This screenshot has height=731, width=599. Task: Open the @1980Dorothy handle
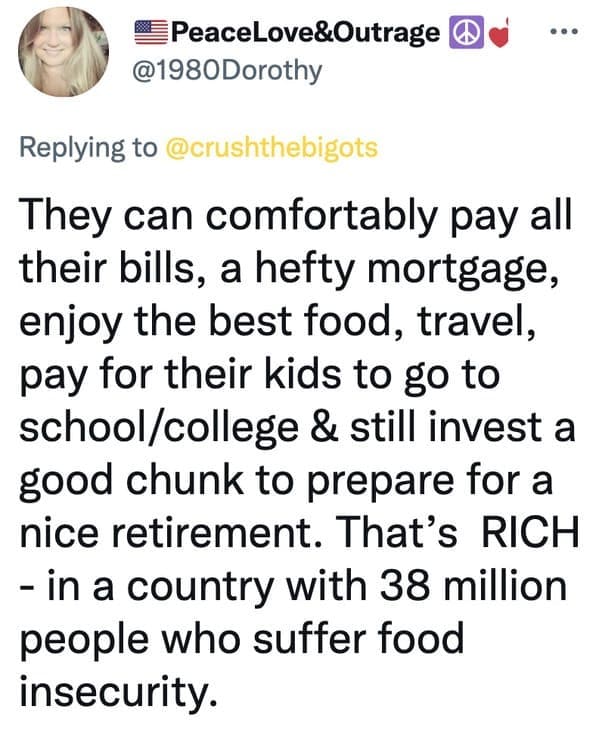227,71
